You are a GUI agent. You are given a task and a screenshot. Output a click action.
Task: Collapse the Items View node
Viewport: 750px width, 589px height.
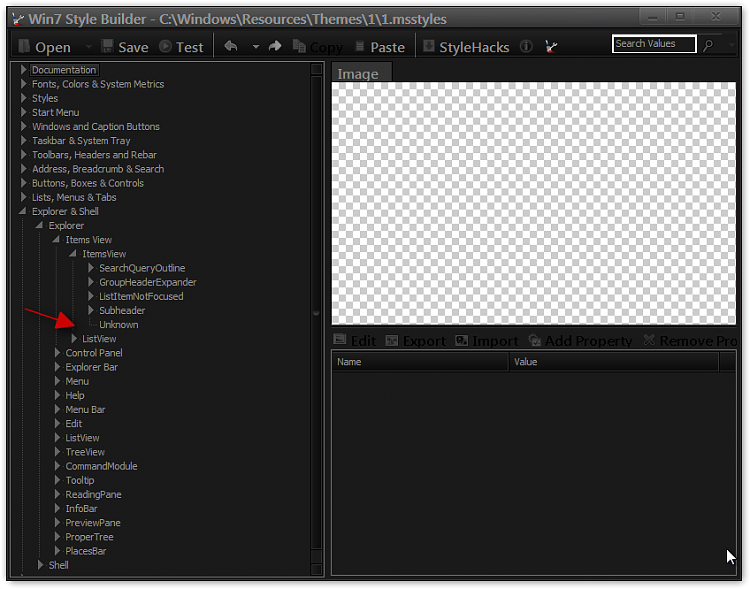[x=56, y=239]
